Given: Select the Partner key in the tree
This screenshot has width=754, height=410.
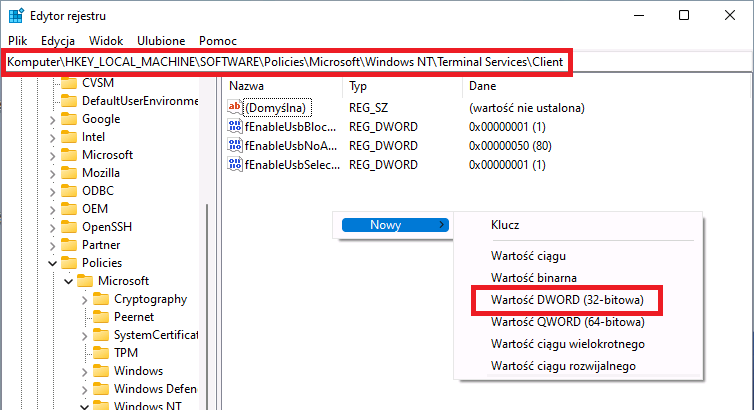Looking at the screenshot, I should click(101, 245).
